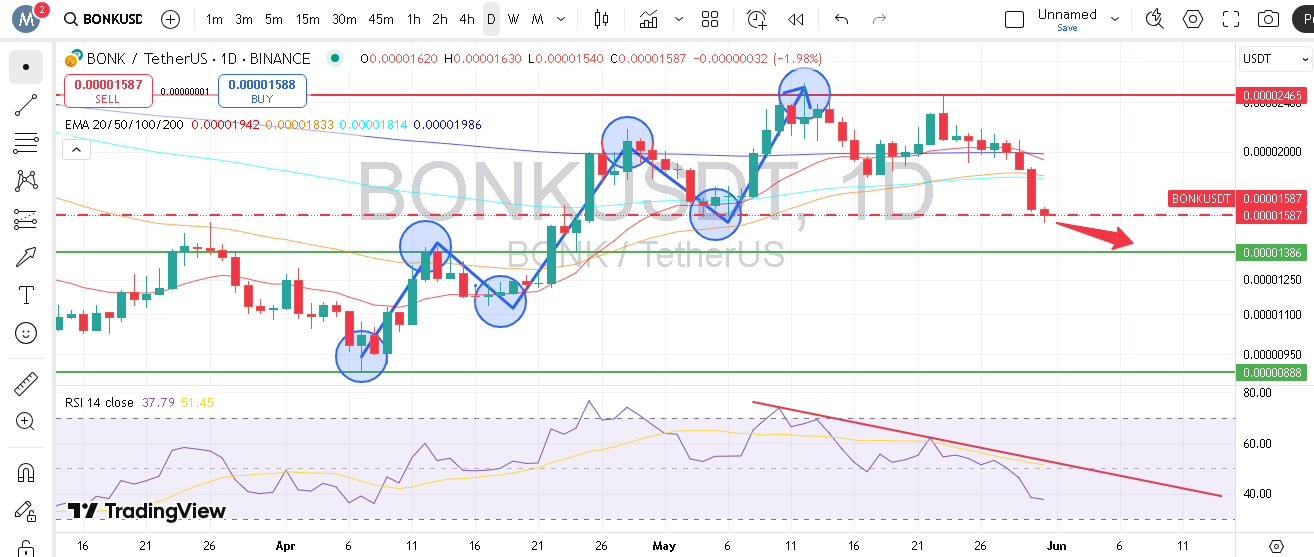Collapse the indicator legend chevron
The width and height of the screenshot is (1314, 557).
(x=76, y=150)
